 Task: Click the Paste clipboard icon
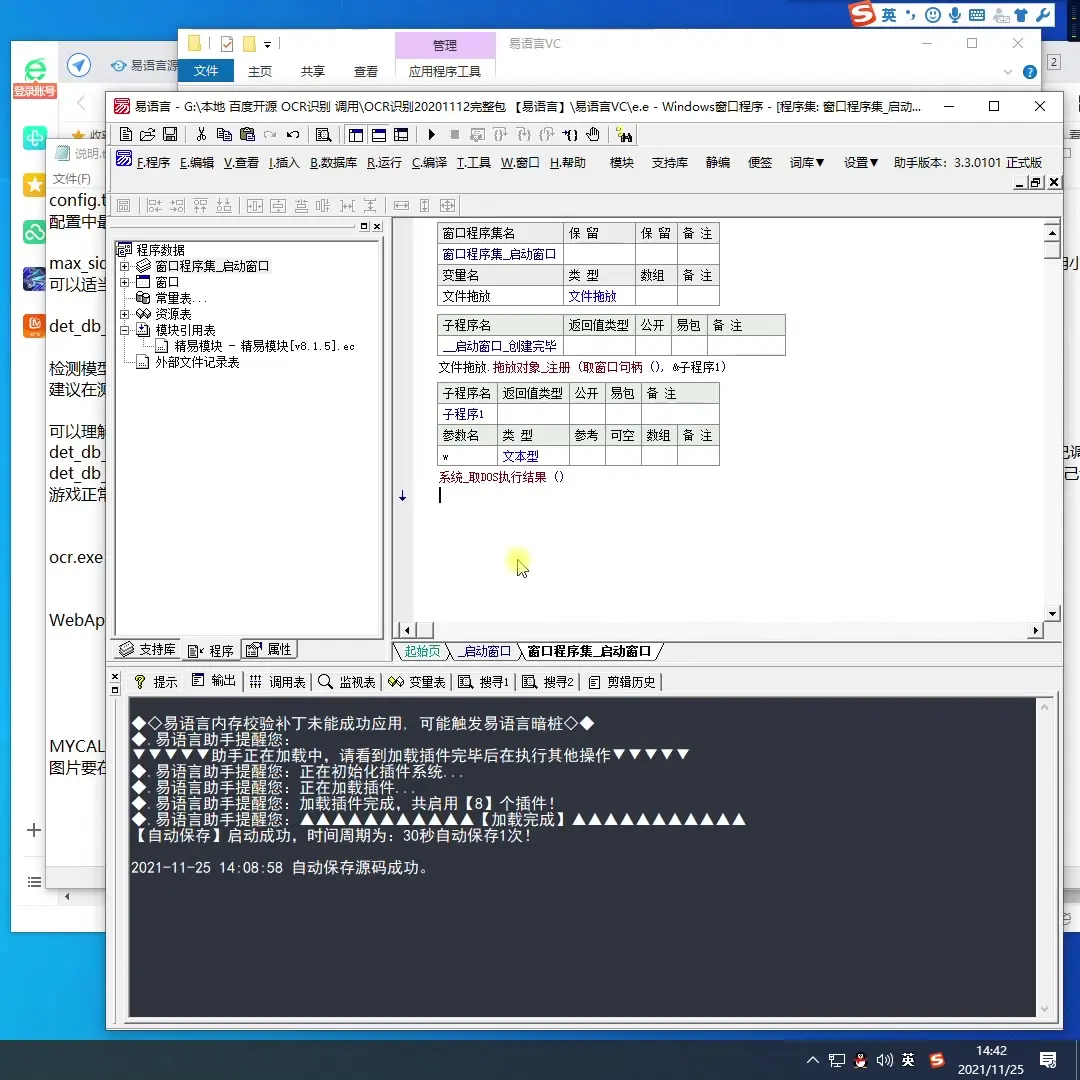click(x=247, y=134)
